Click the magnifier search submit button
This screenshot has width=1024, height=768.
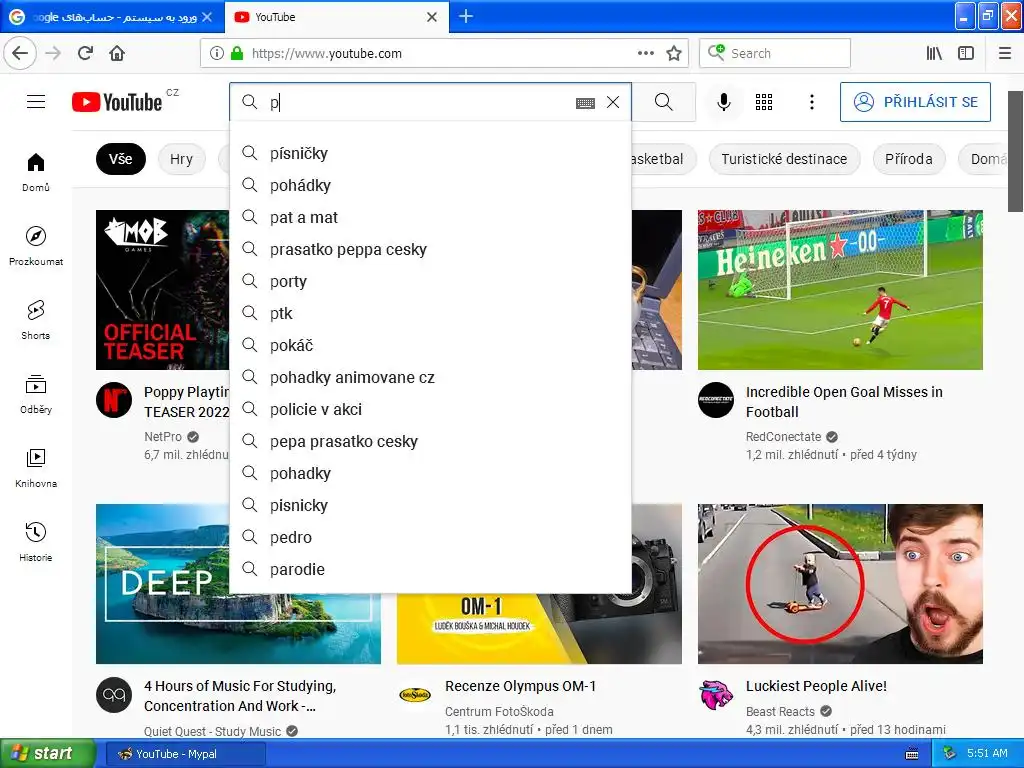[664, 102]
